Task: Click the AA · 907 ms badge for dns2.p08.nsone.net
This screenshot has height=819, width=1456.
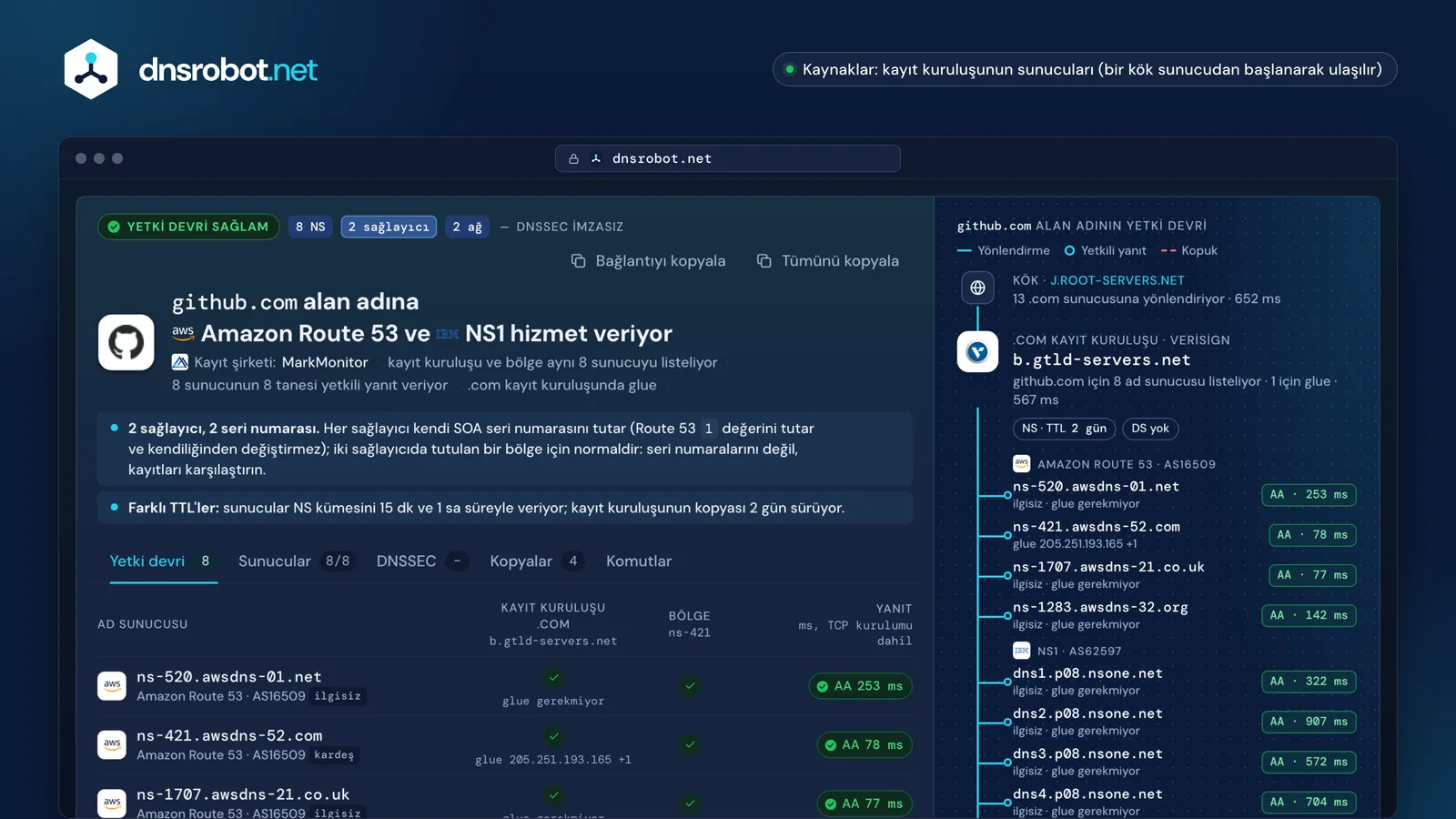Action: 1309,722
